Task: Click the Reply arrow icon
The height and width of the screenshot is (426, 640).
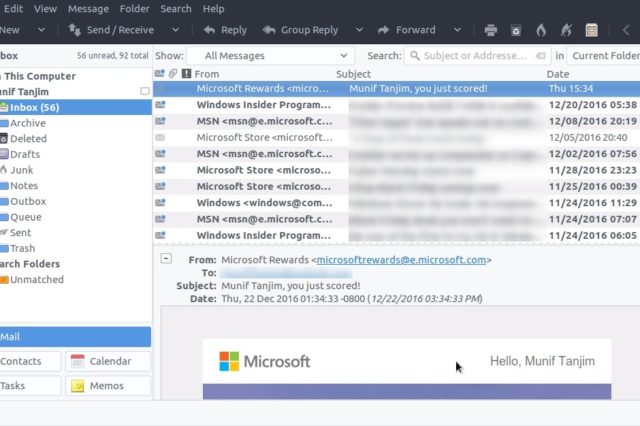Action: click(209, 30)
